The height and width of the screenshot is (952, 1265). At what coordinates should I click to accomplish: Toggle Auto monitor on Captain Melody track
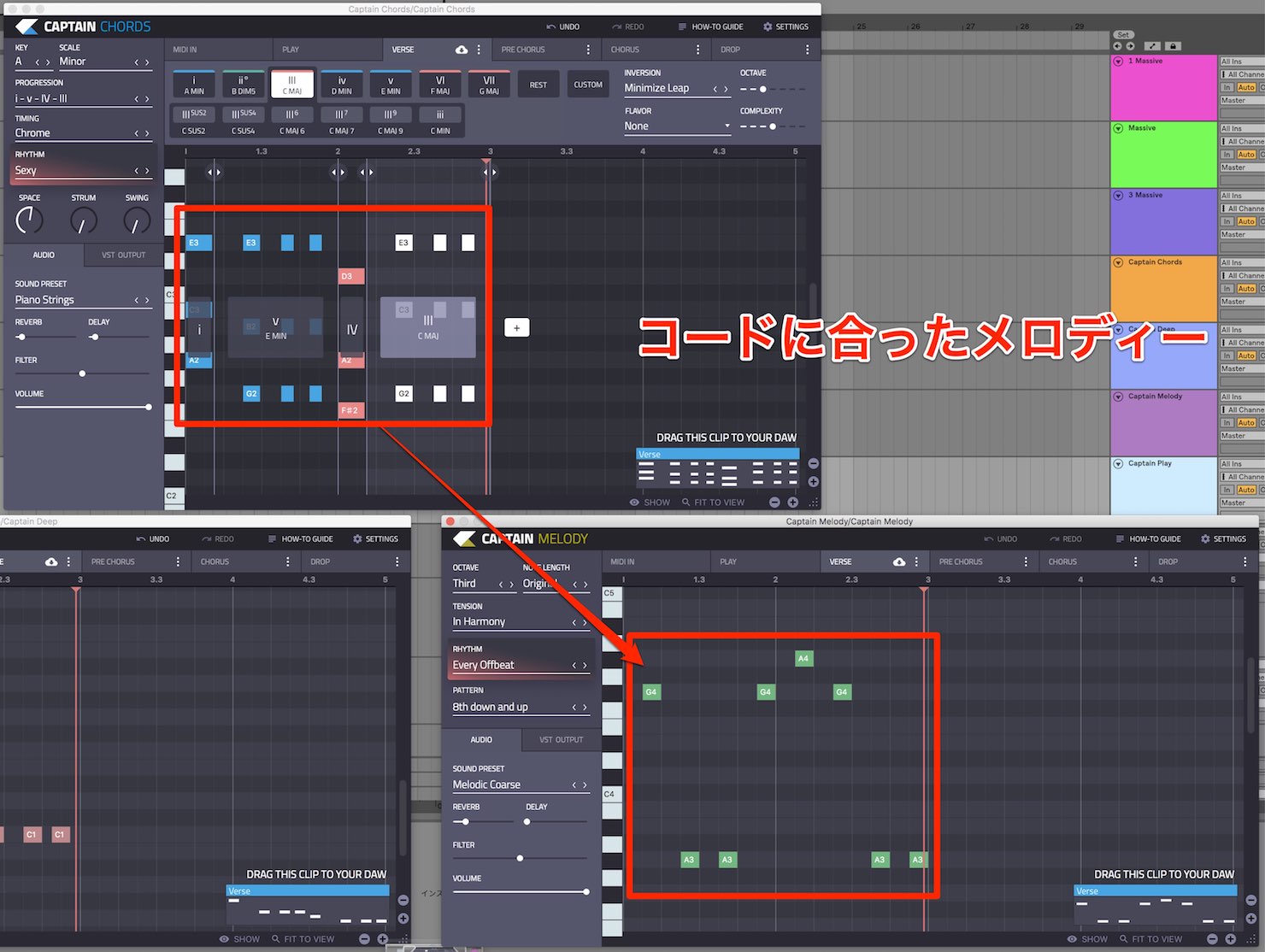(1246, 423)
